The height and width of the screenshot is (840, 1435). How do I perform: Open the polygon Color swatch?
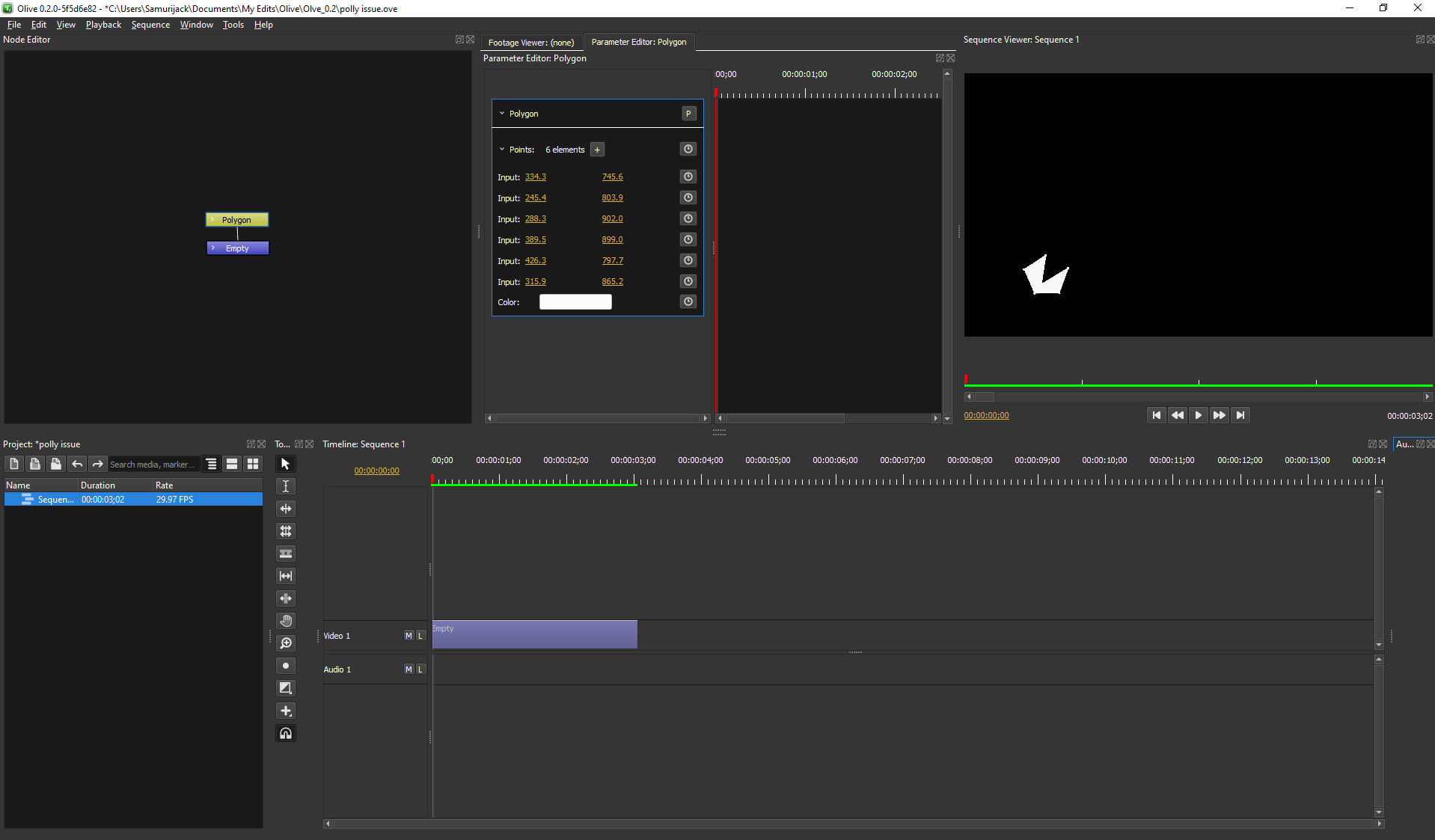575,301
